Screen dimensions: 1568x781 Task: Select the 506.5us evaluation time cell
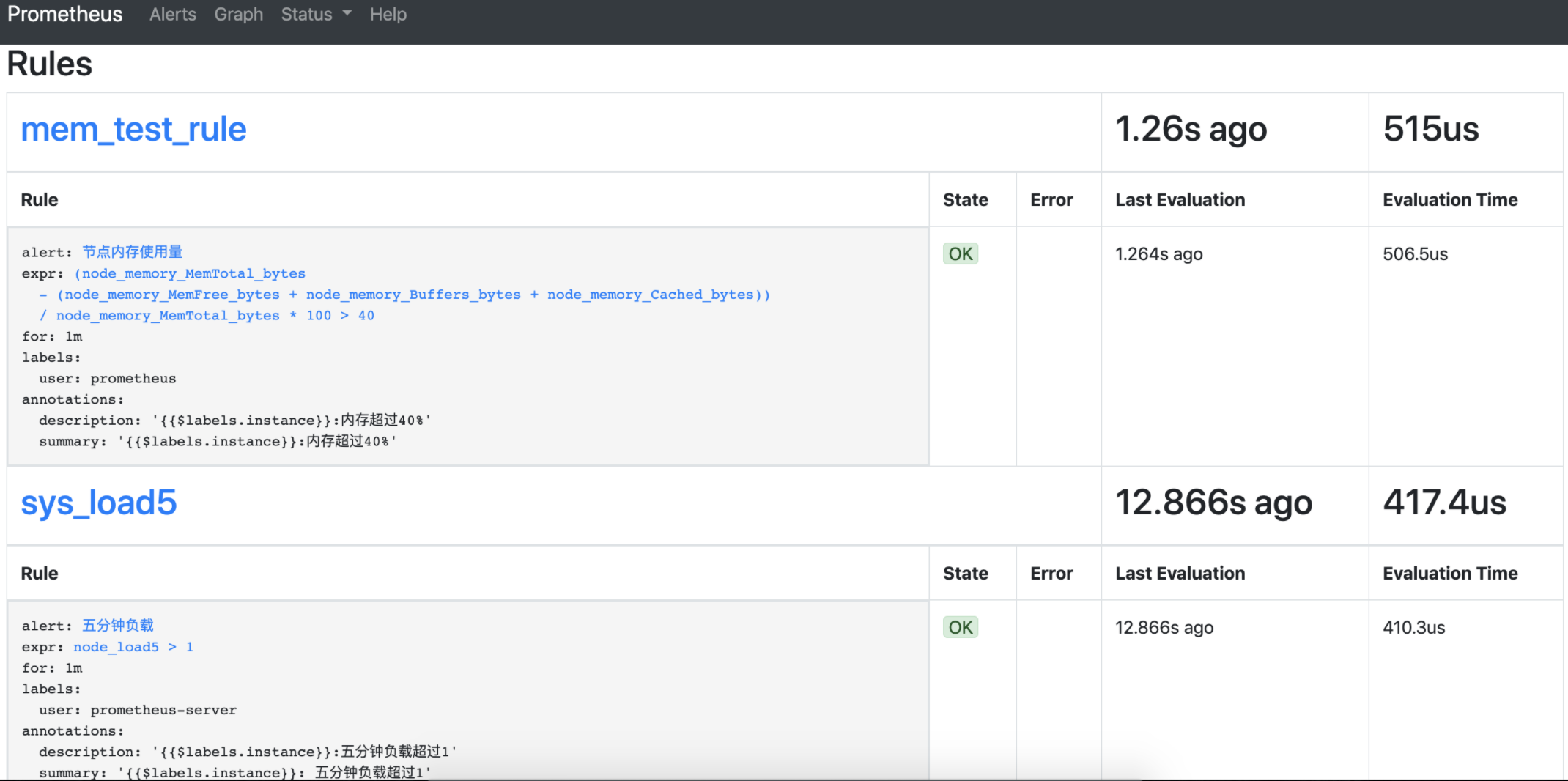[1415, 254]
